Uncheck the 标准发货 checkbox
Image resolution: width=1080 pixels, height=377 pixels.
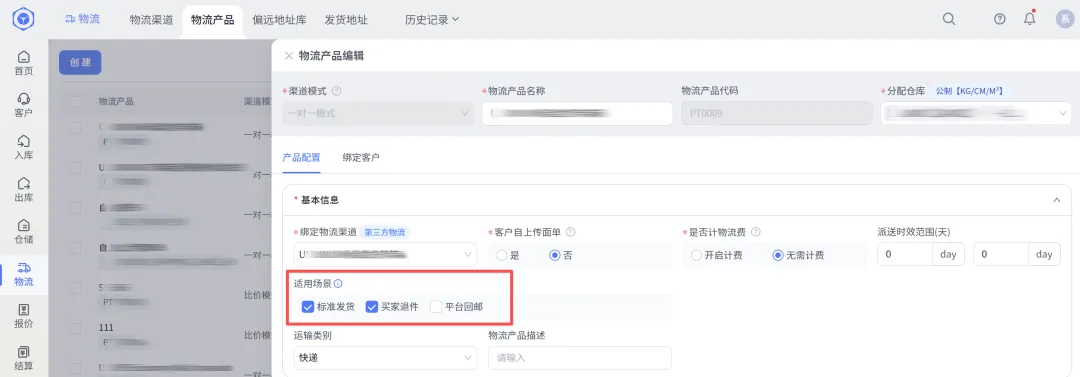click(x=308, y=307)
